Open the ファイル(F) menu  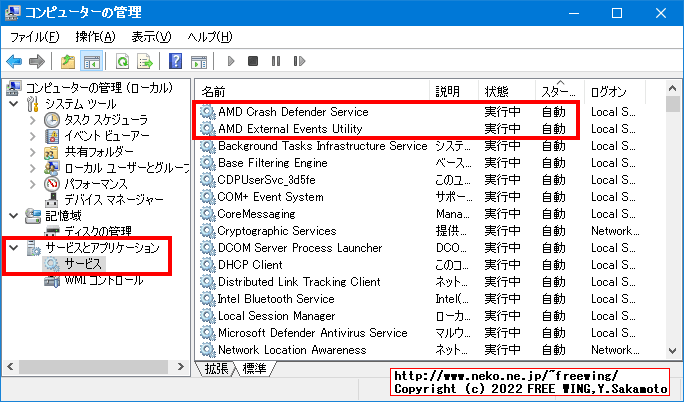click(x=34, y=37)
